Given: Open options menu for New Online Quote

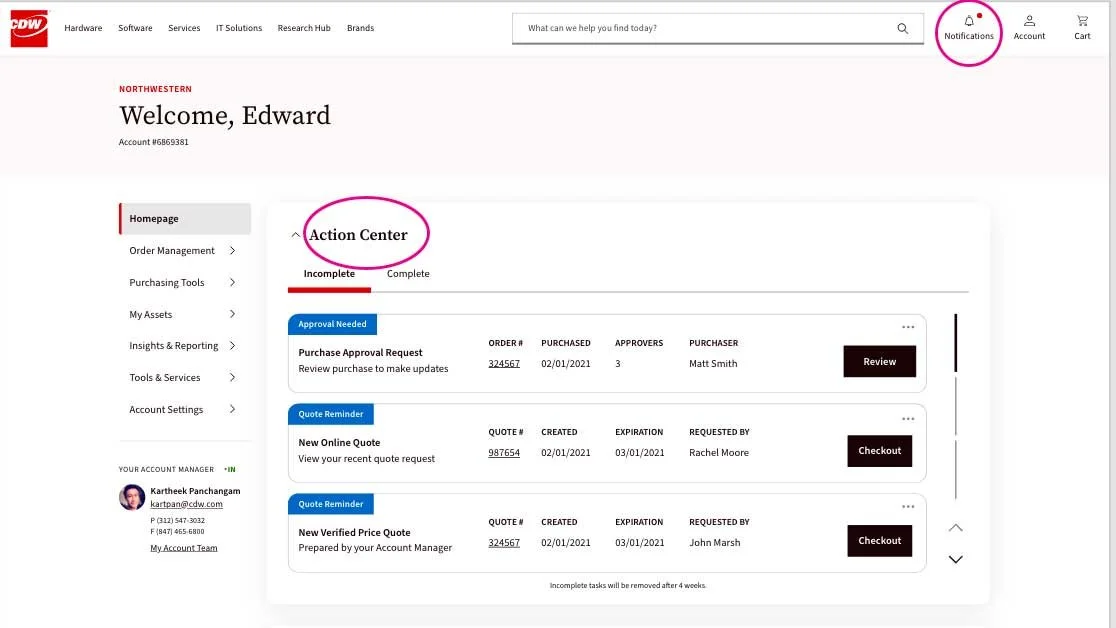Looking at the screenshot, I should 908,419.
